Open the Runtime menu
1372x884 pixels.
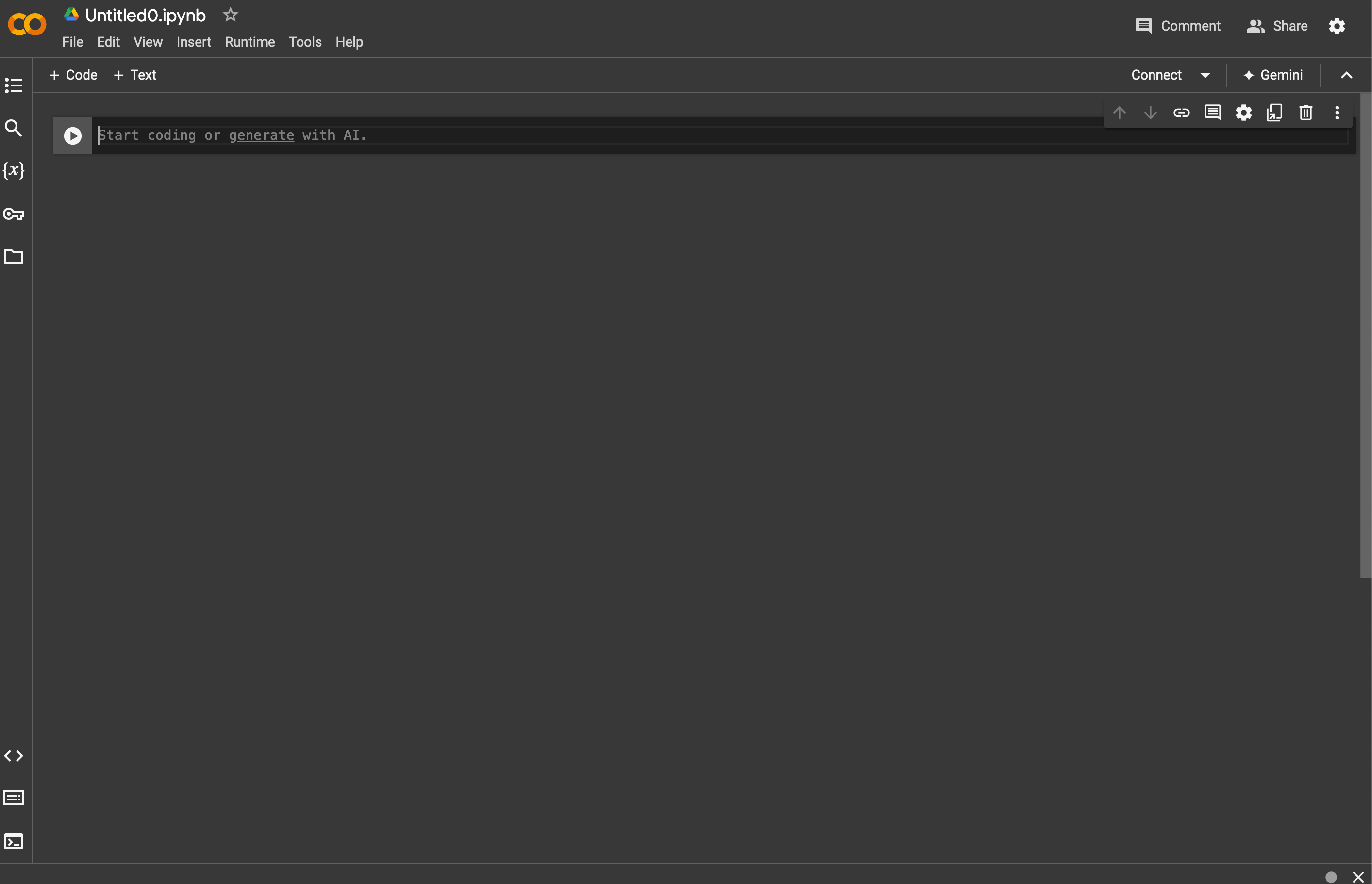pos(250,42)
